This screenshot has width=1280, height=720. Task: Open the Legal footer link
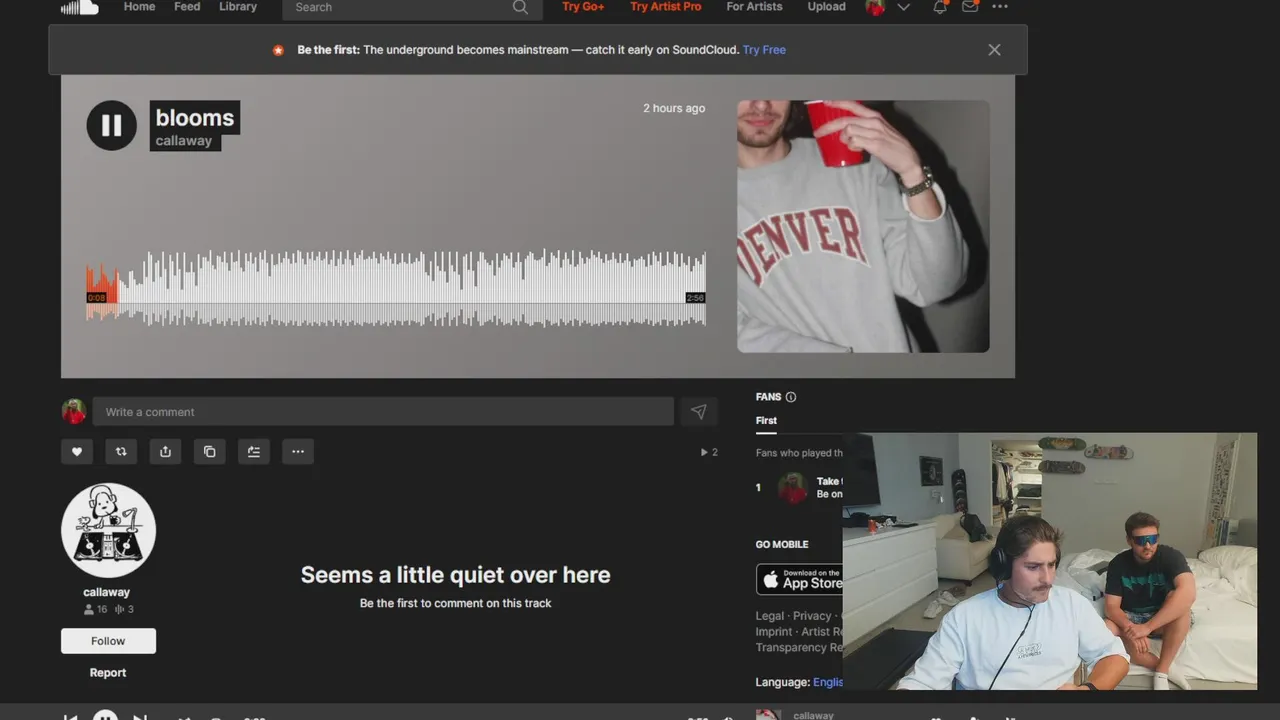pyautogui.click(x=770, y=616)
